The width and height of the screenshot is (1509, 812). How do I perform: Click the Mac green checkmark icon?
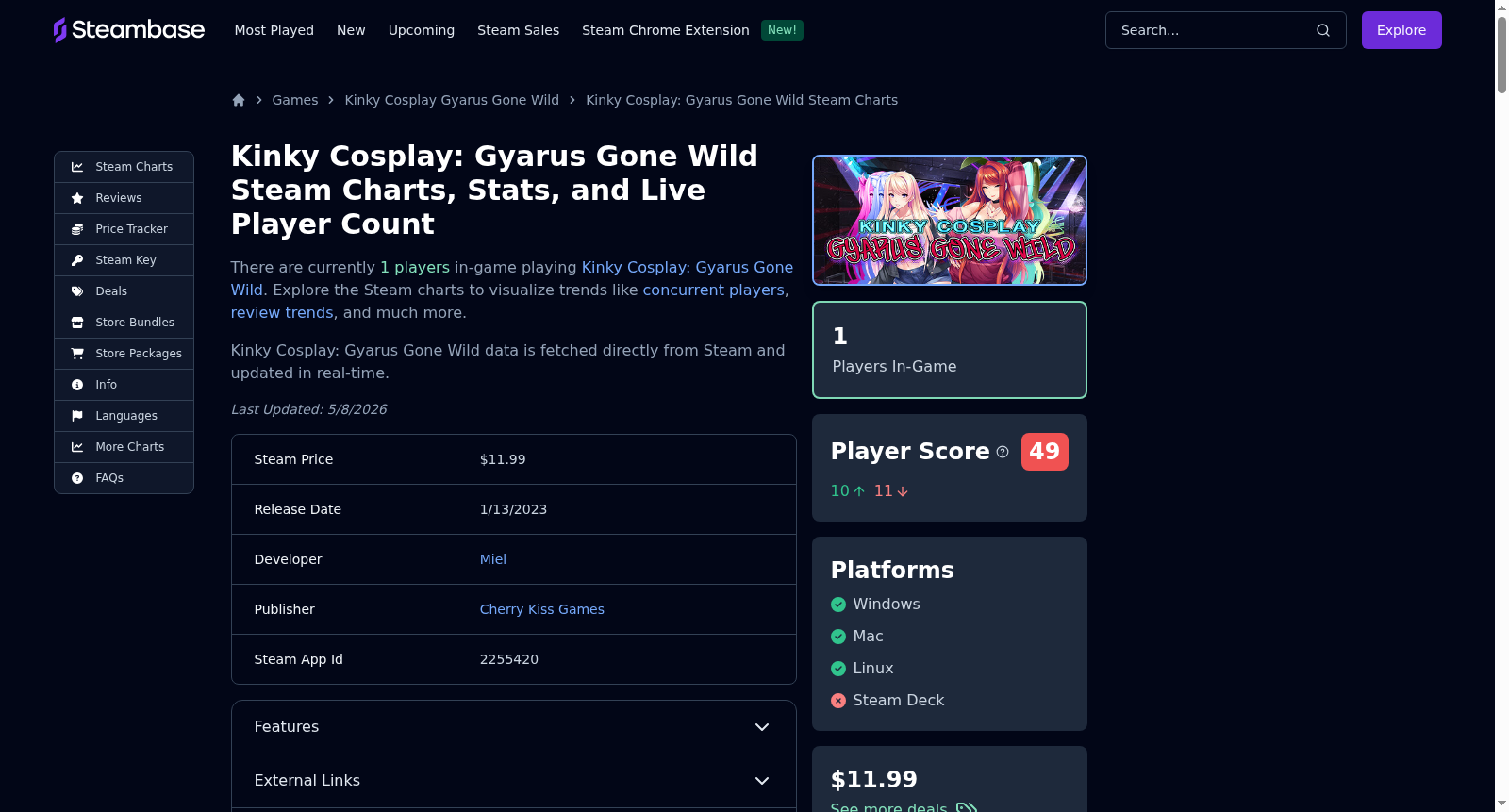coord(838,637)
